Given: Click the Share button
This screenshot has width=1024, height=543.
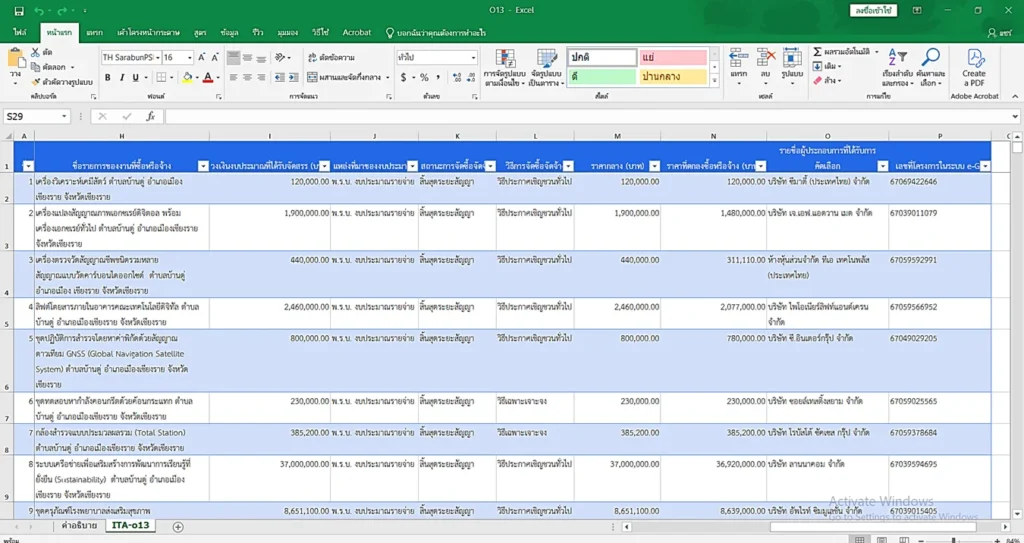Looking at the screenshot, I should (999, 32).
